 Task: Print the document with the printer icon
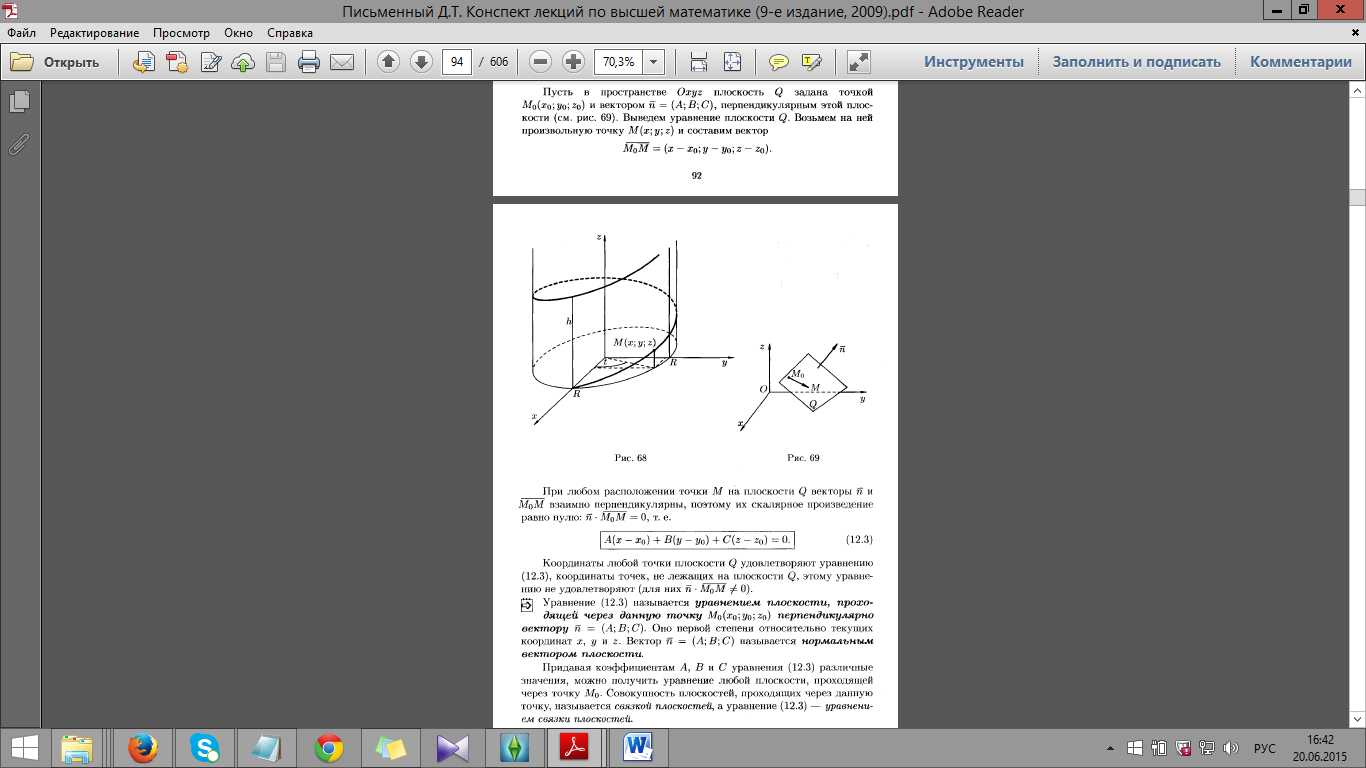click(309, 62)
